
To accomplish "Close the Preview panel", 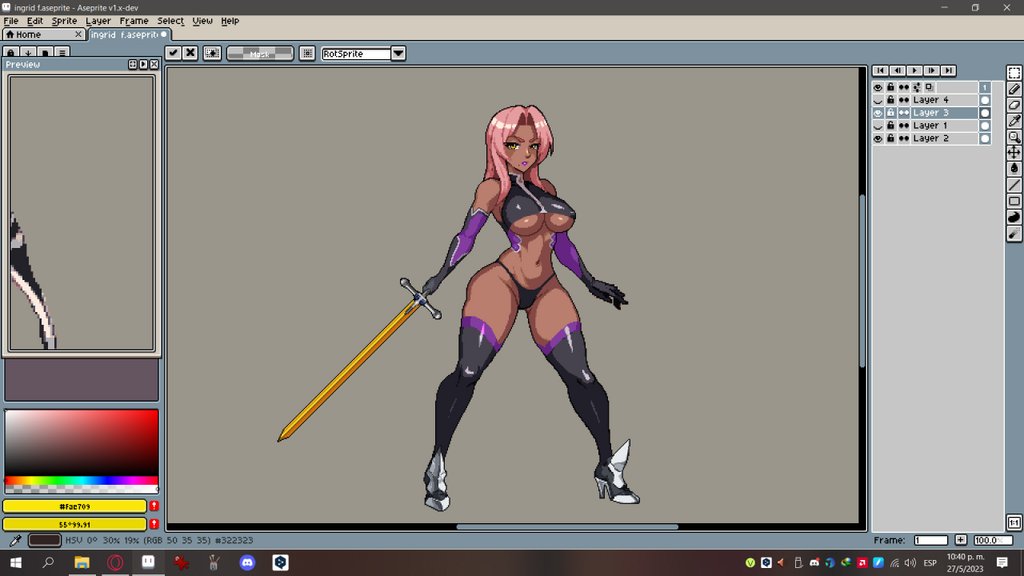I will click(154, 64).
